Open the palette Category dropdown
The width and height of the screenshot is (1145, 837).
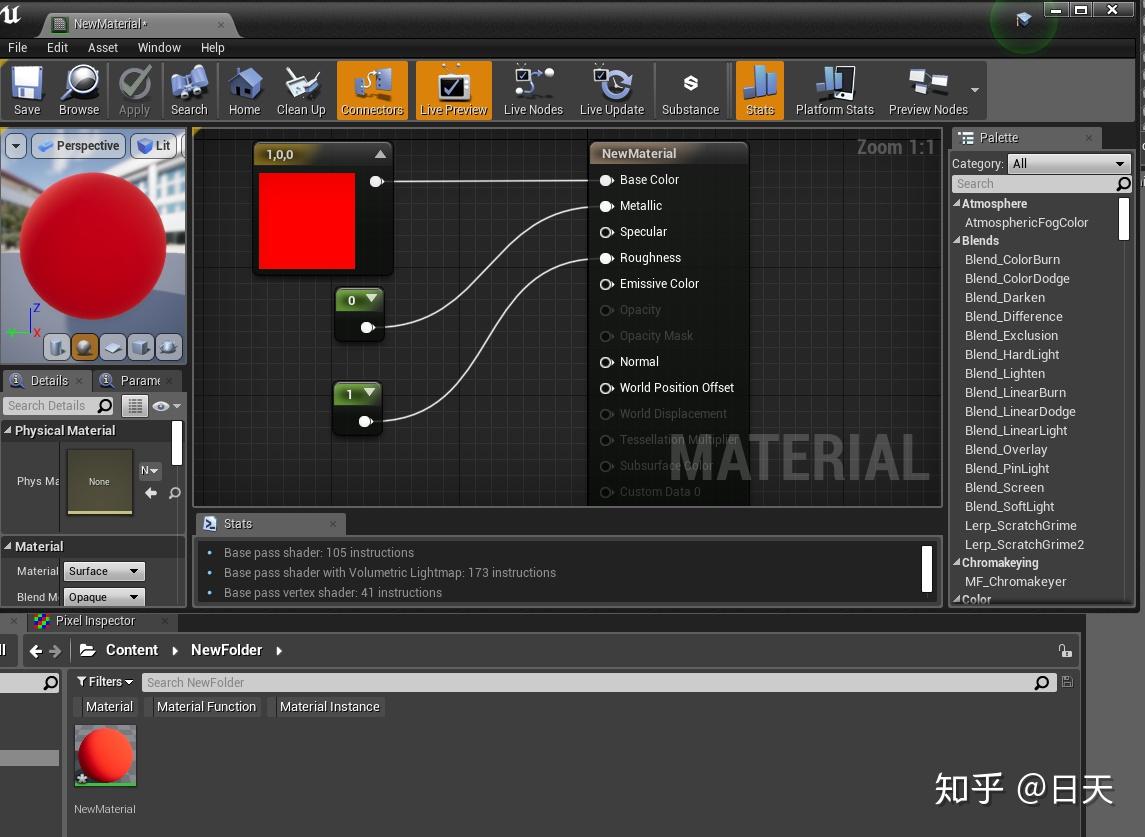click(1068, 163)
